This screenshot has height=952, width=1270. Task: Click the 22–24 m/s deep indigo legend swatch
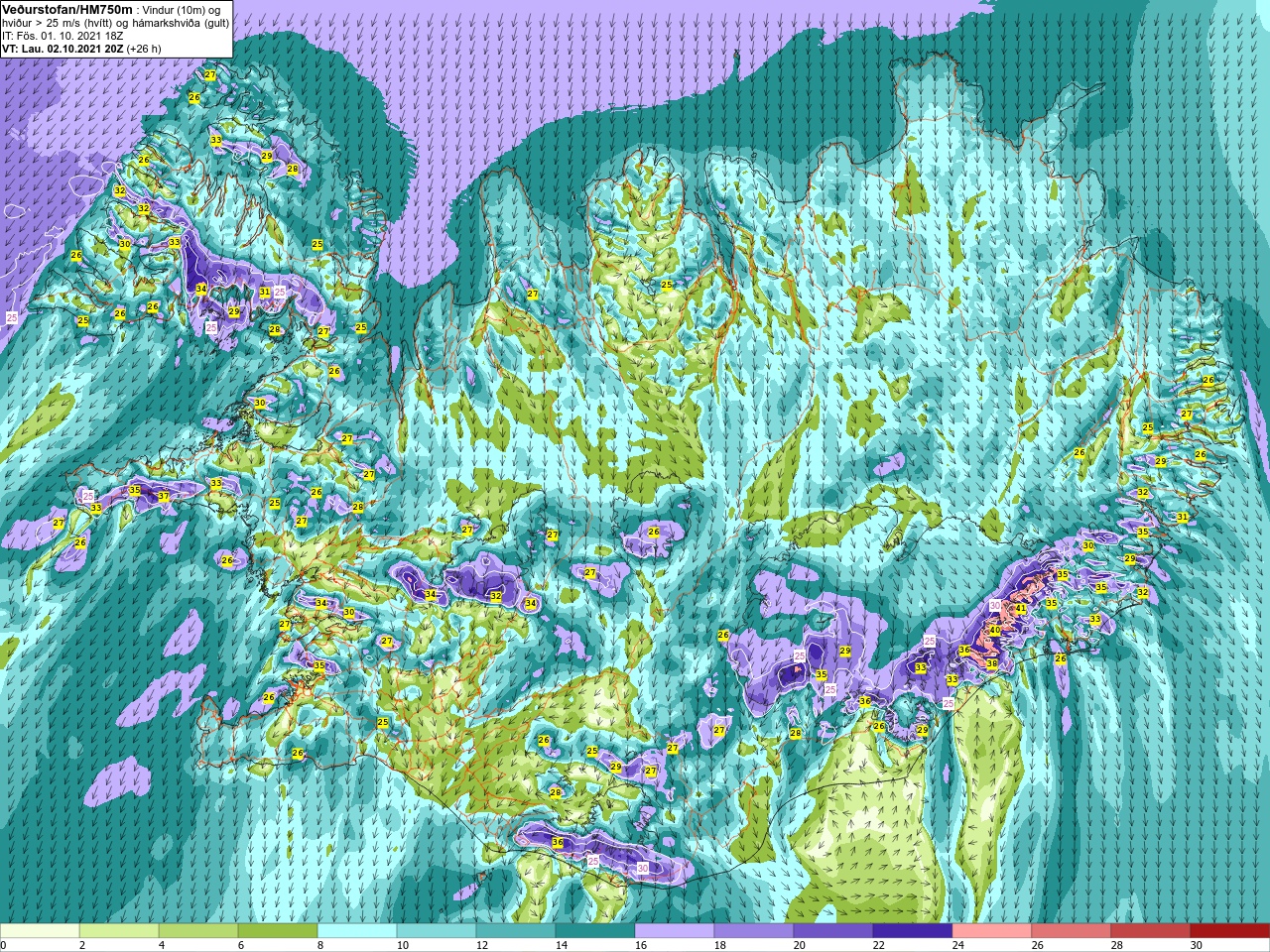913,931
